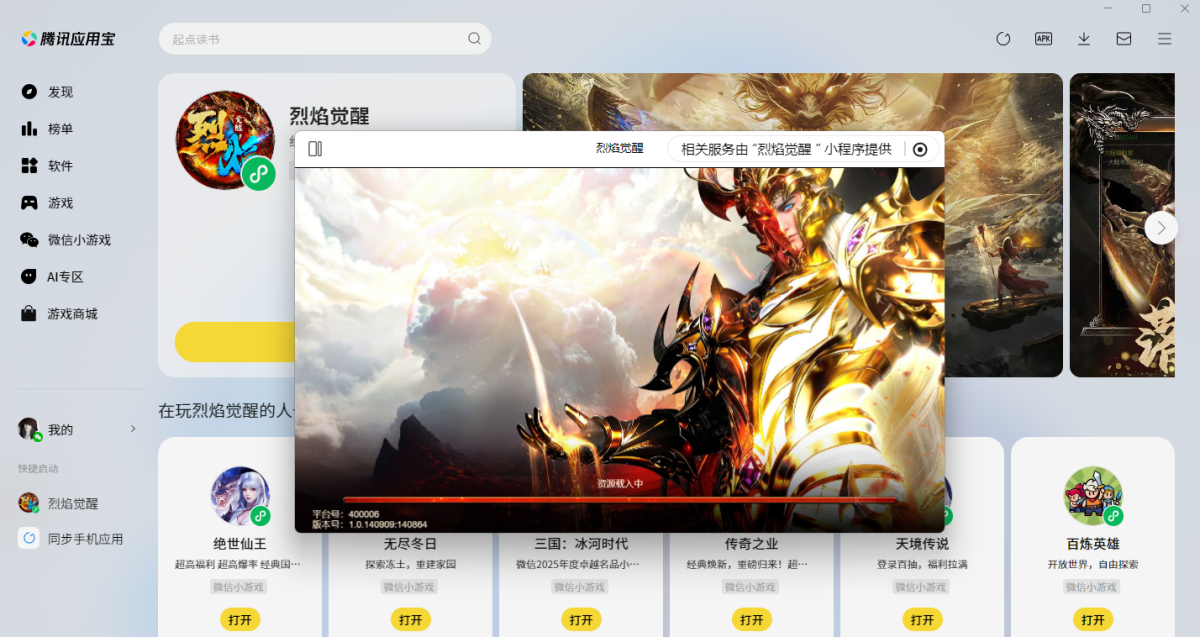The width and height of the screenshot is (1200, 637).
Task: Click the pause indicator in game window titlebar
Action: point(316,147)
